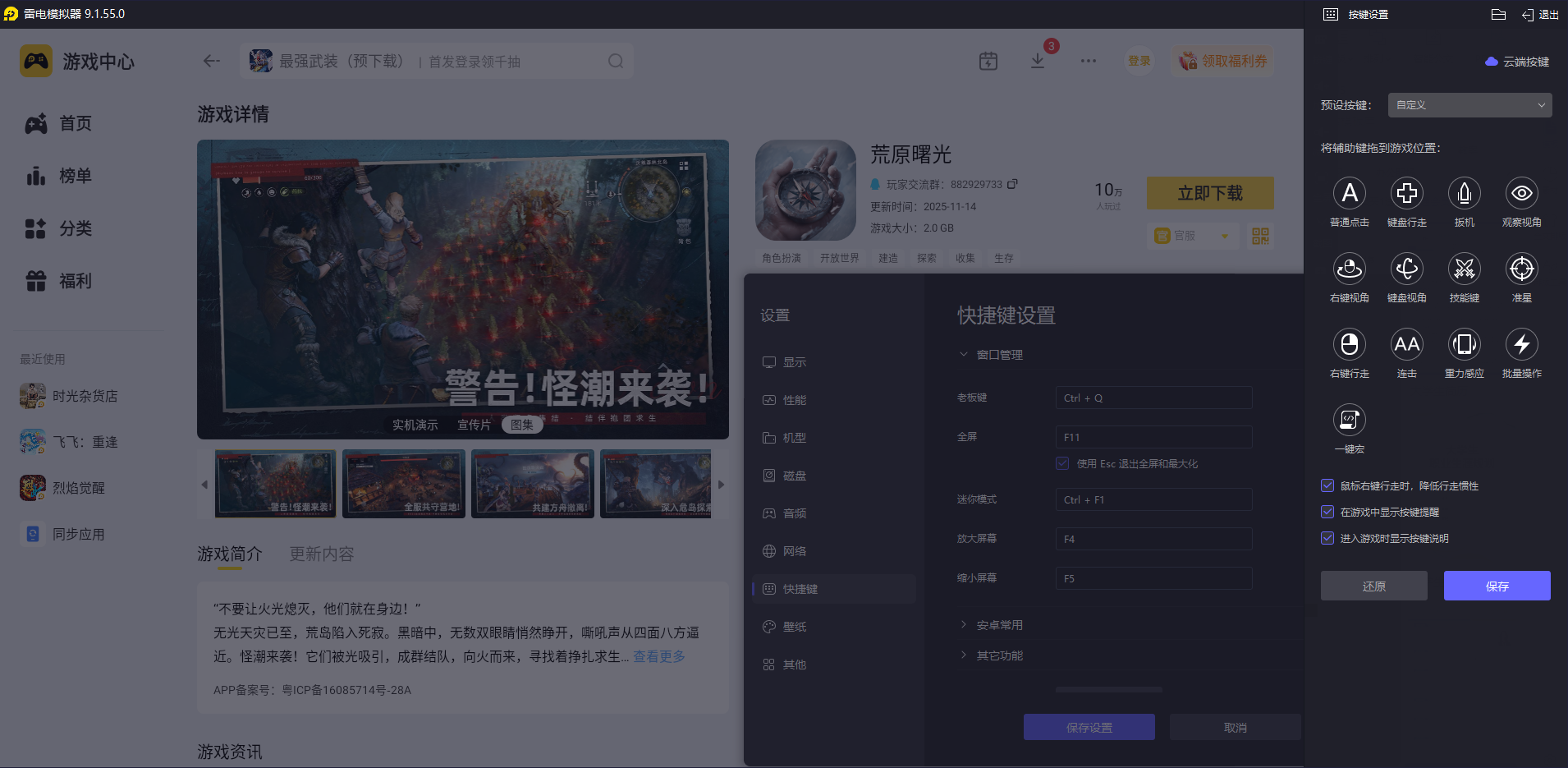Select the 一键宏 macro mapping icon
The height and width of the screenshot is (768, 1568).
[1350, 420]
